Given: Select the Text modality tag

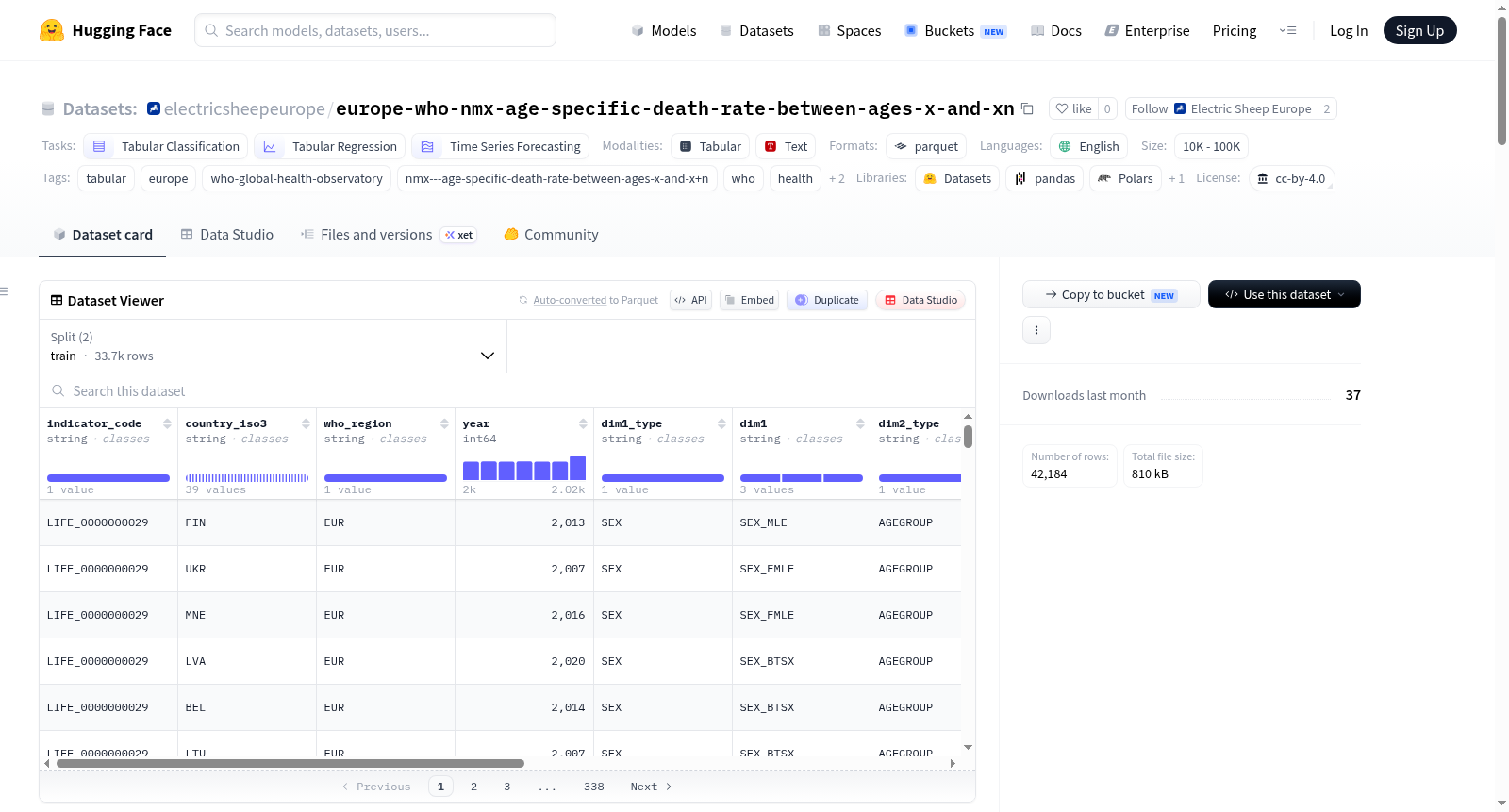Looking at the screenshot, I should click(786, 146).
